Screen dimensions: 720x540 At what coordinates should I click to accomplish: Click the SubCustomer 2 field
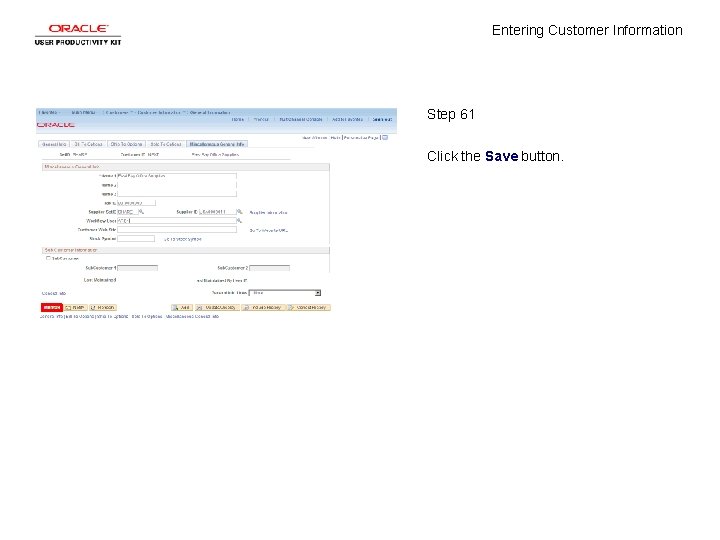(270, 268)
